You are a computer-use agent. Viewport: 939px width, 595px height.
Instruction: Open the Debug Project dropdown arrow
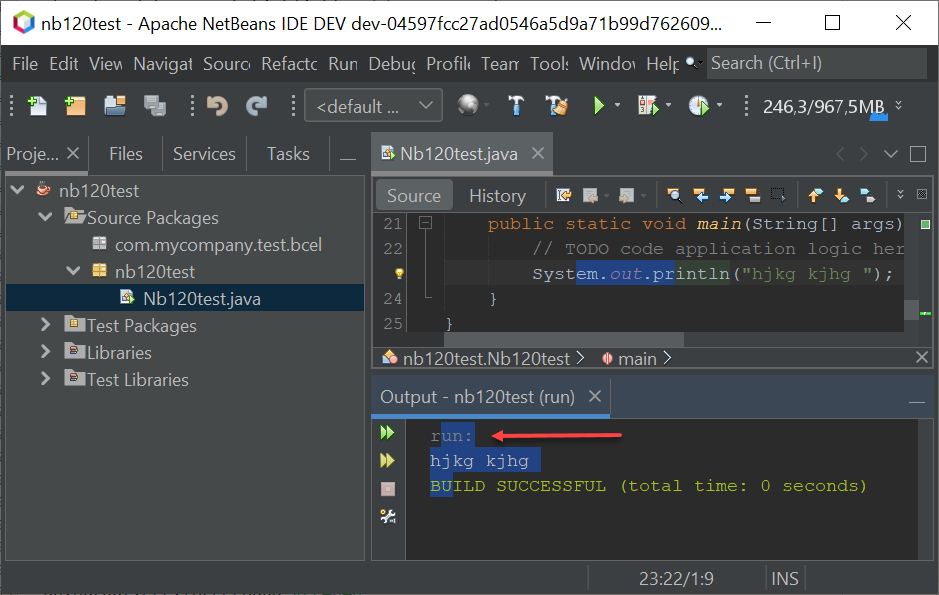pos(668,106)
